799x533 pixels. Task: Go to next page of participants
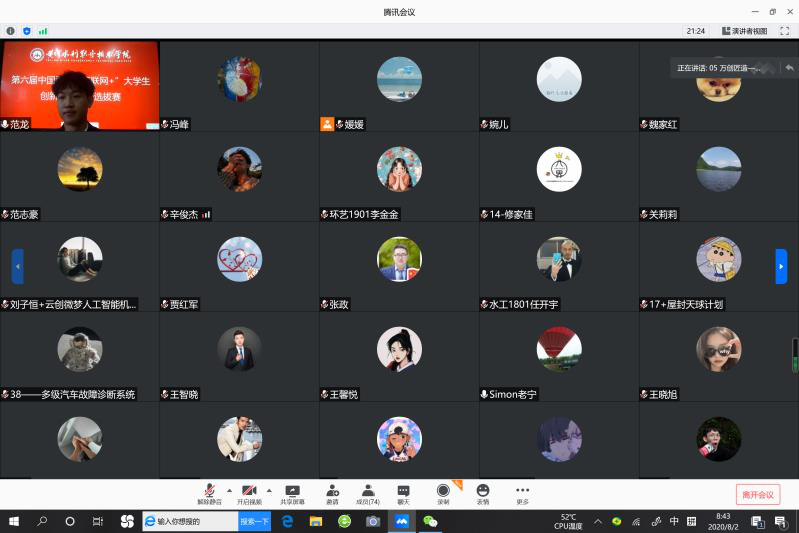click(x=781, y=266)
